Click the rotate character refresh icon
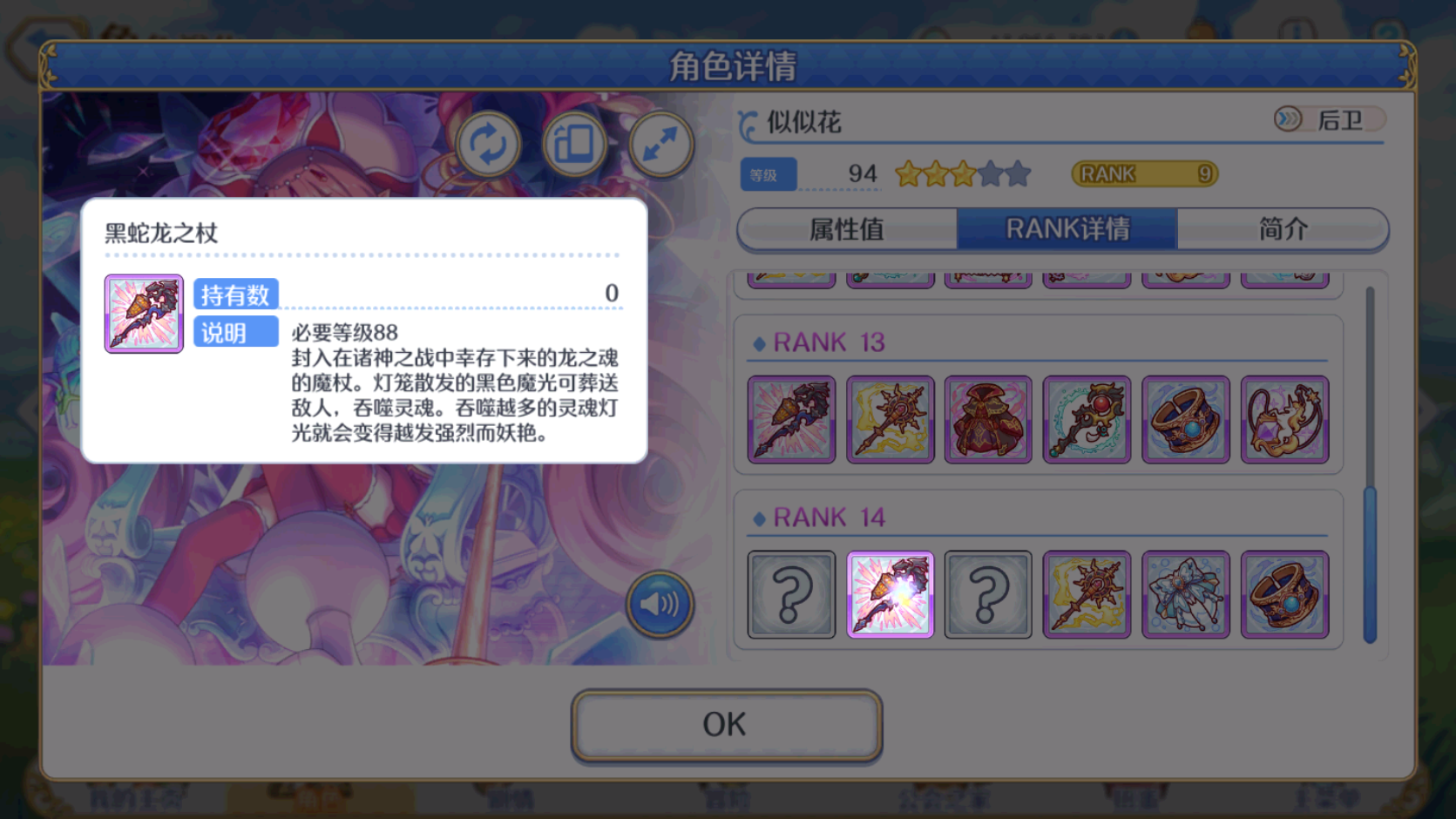Viewport: 1456px width, 819px height. point(488,144)
